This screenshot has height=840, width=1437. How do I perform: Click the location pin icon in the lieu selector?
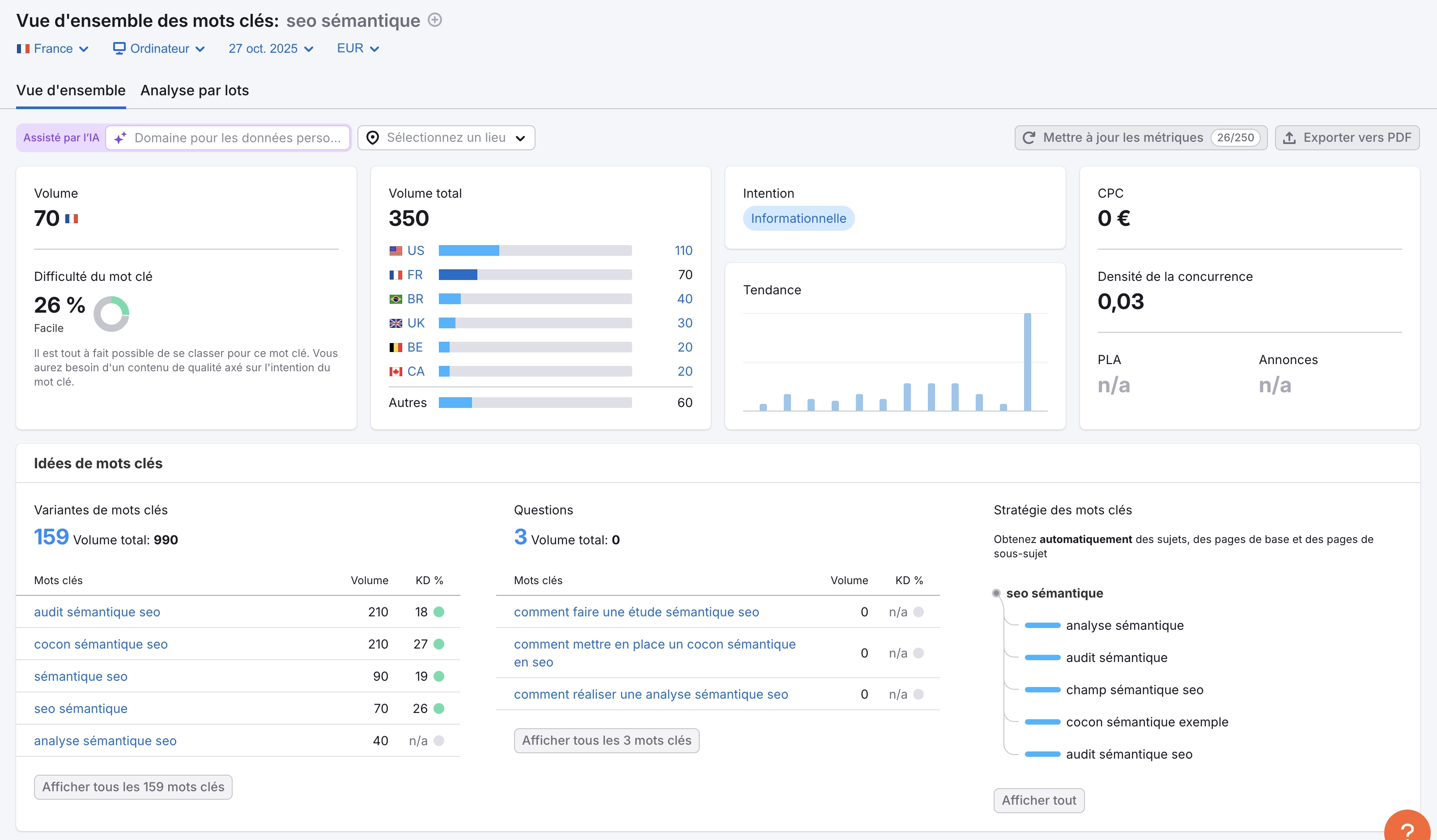372,138
